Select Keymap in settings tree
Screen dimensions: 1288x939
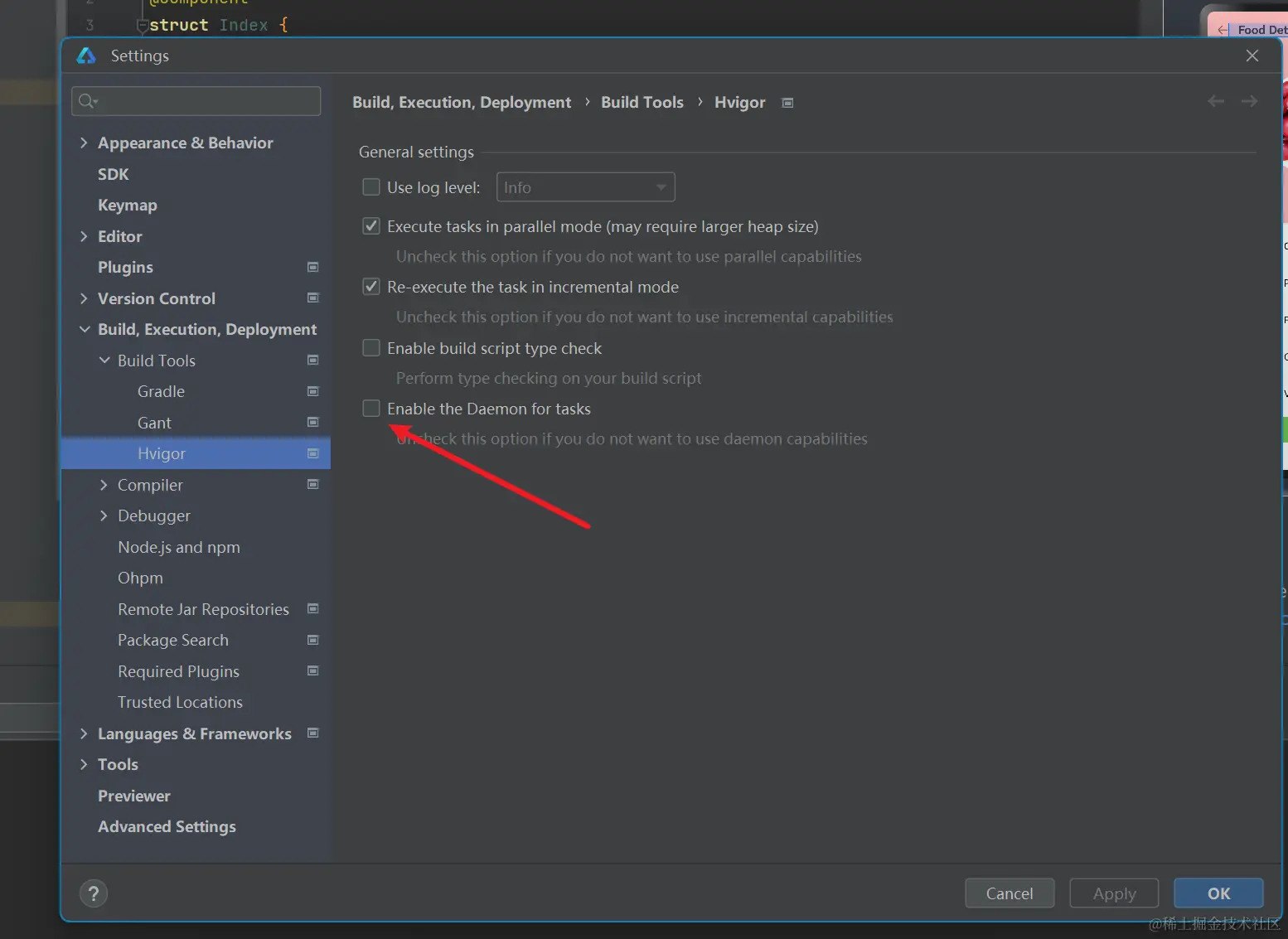coord(128,205)
